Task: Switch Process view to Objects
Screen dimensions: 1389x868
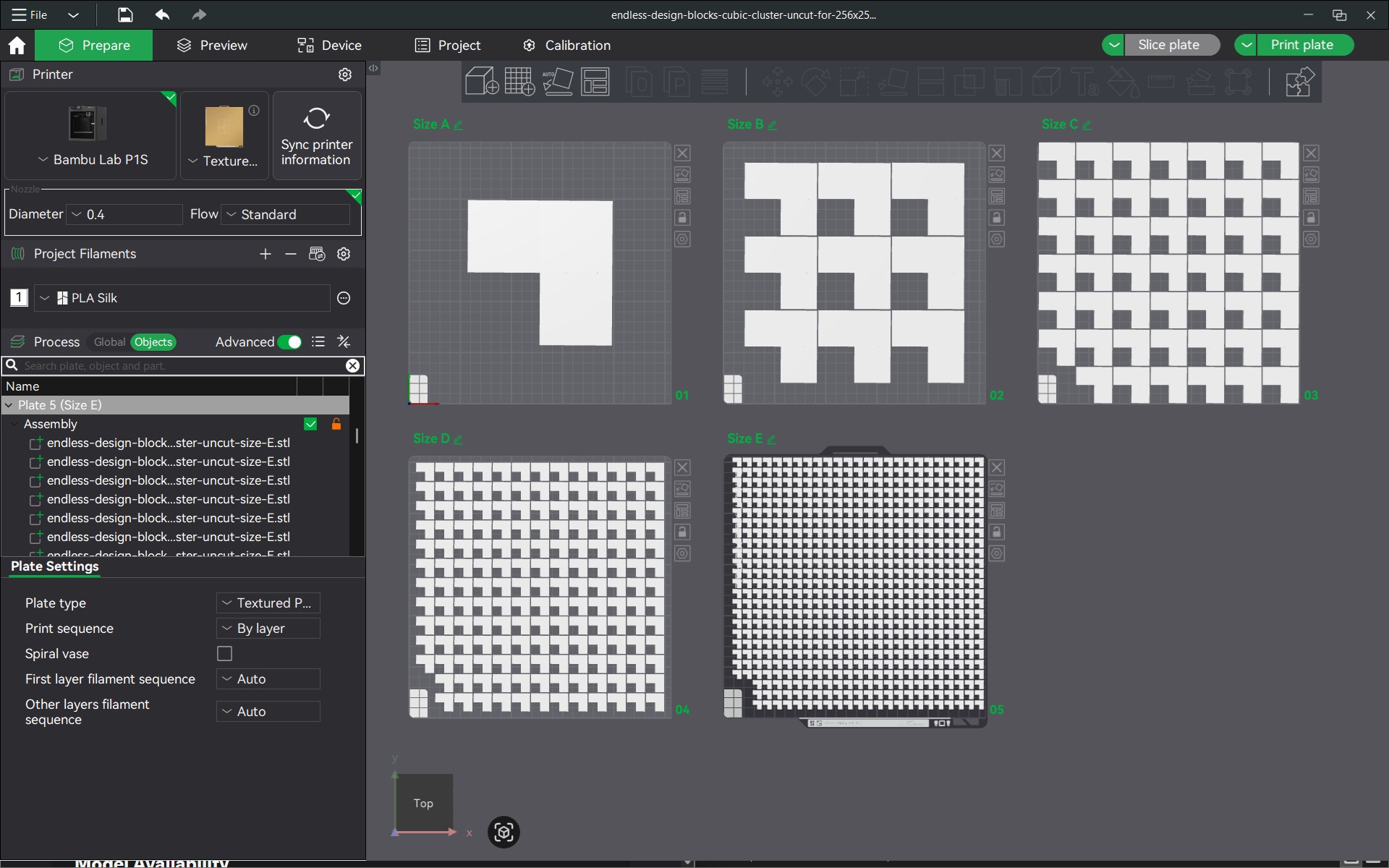Action: tap(153, 342)
